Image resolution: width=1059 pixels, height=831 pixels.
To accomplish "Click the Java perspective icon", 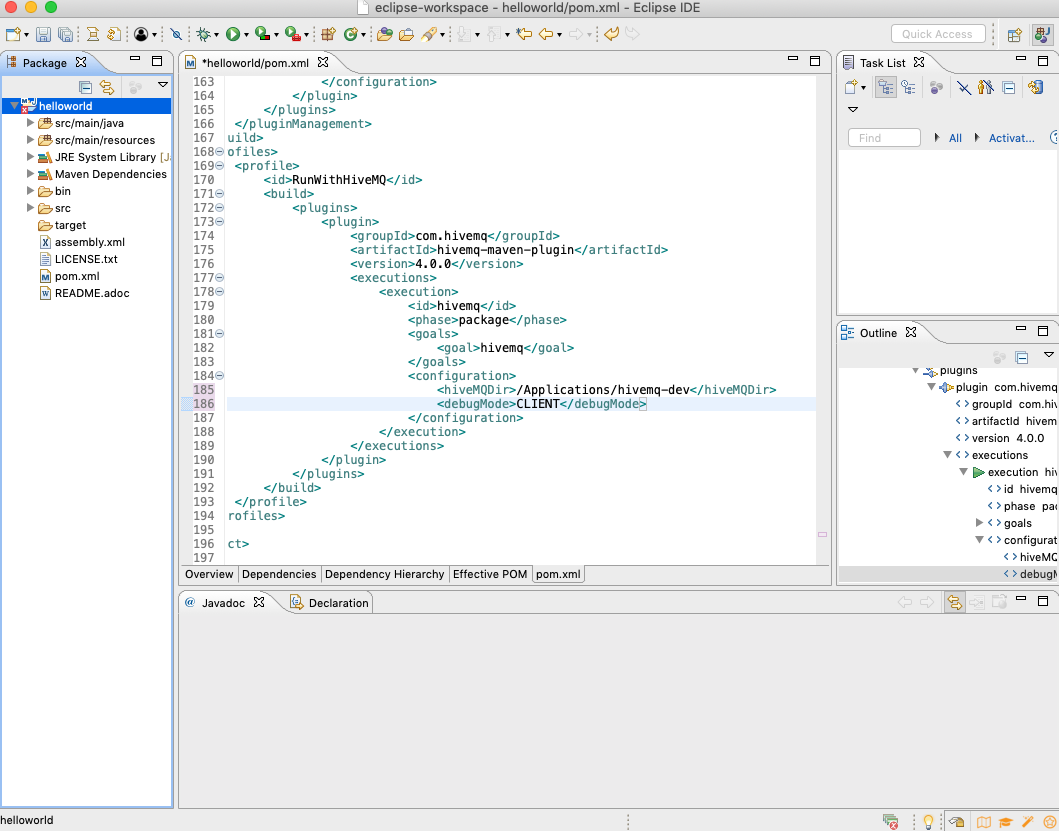I will pyautogui.click(x=1043, y=34).
